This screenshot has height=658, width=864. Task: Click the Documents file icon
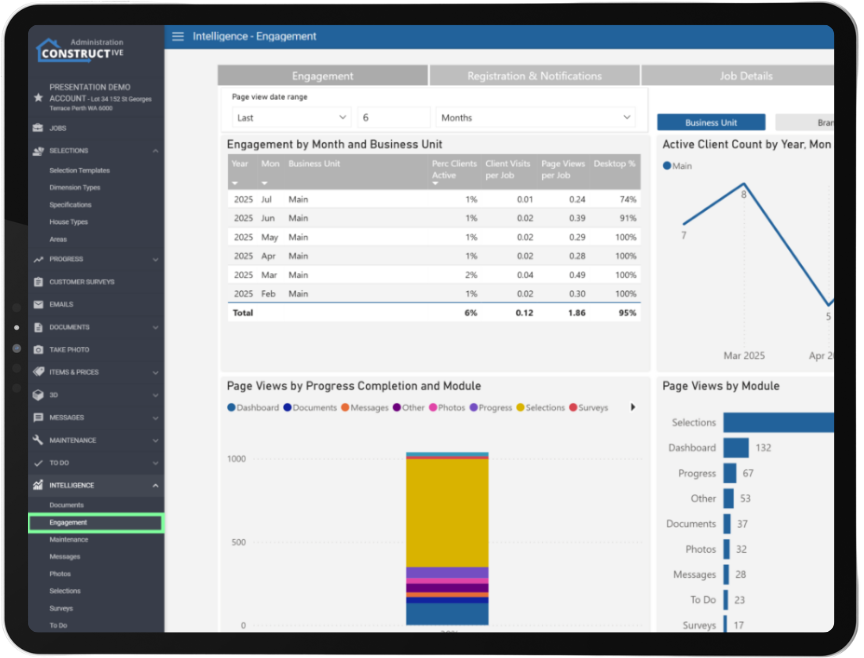(38, 327)
